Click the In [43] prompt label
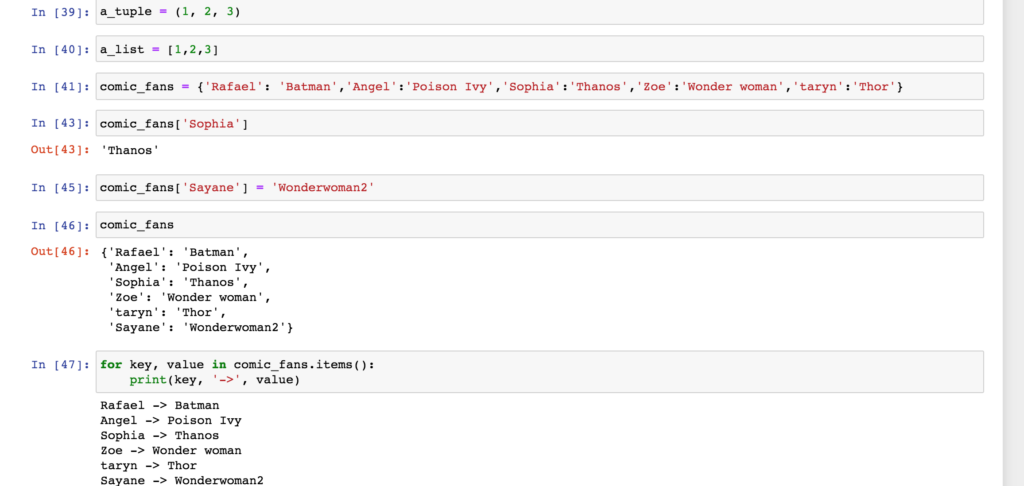 click(61, 123)
